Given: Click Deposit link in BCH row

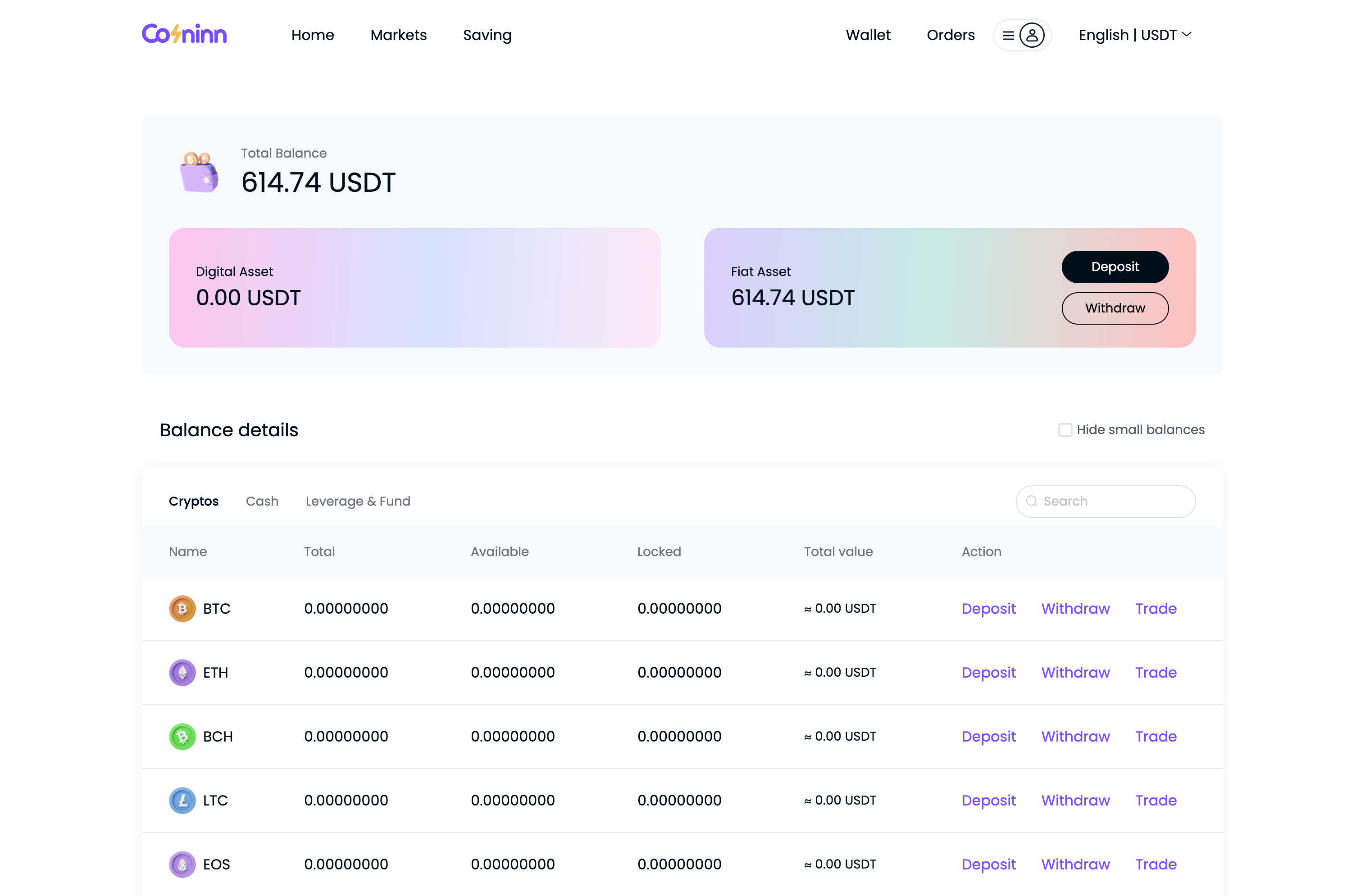Looking at the screenshot, I should (988, 737).
